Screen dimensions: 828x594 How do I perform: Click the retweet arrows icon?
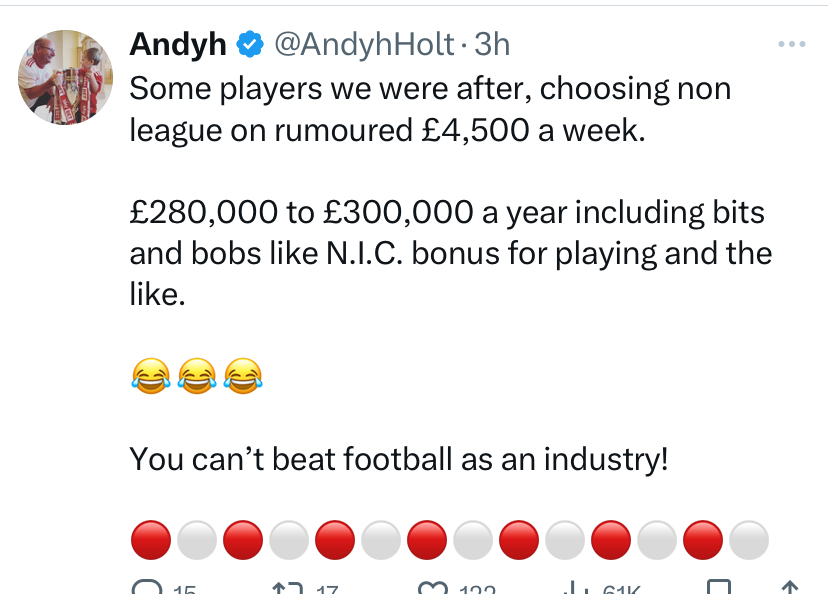[287, 588]
